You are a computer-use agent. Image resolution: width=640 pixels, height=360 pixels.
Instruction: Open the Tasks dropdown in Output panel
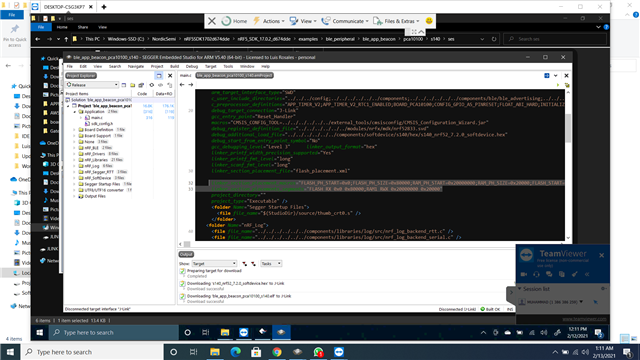pyautogui.click(x=271, y=264)
